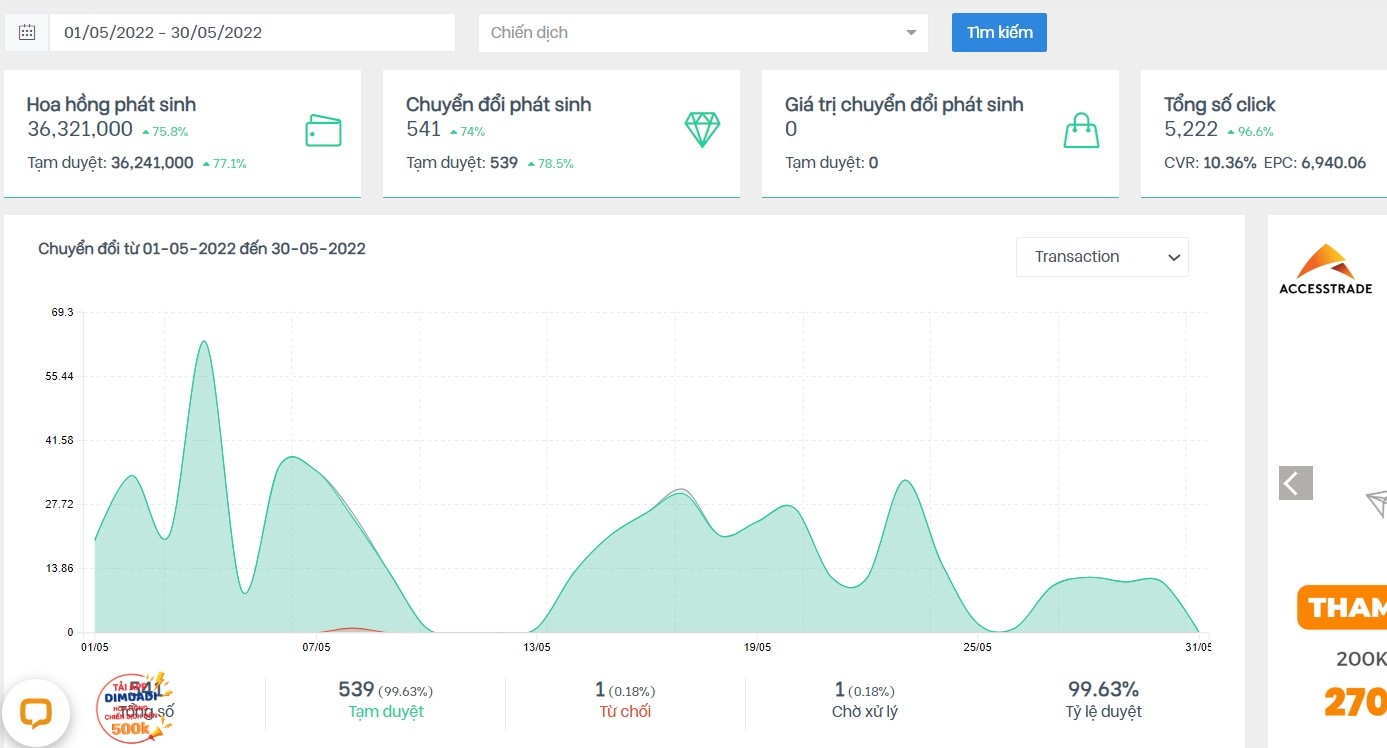Click the paper plane icon in banner
This screenshot has height=748, width=1387.
click(1375, 503)
